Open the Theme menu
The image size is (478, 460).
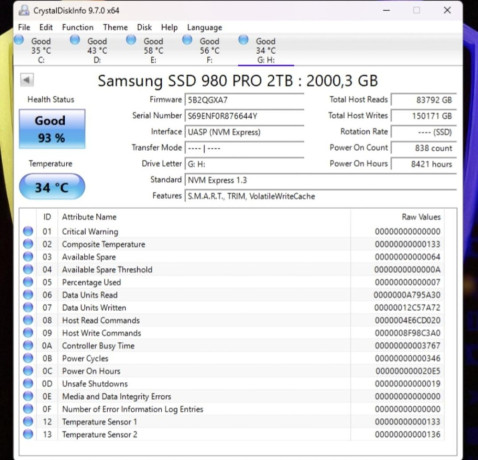[x=115, y=27]
